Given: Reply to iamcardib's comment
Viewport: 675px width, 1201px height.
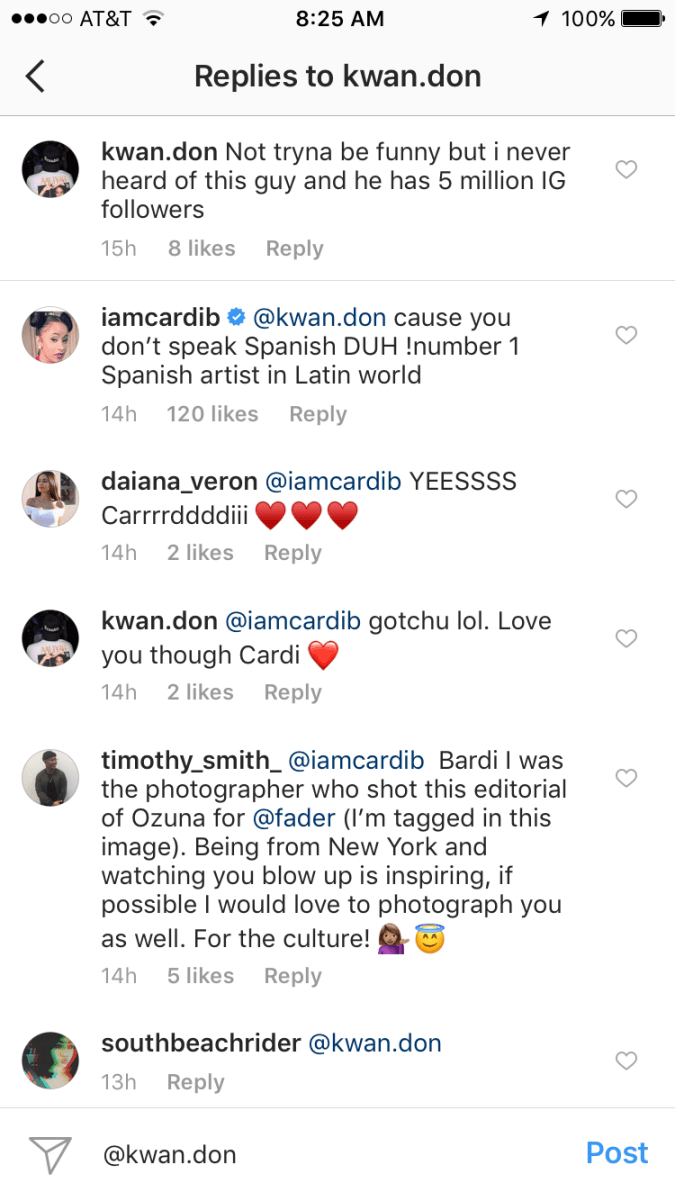Looking at the screenshot, I should (317, 414).
